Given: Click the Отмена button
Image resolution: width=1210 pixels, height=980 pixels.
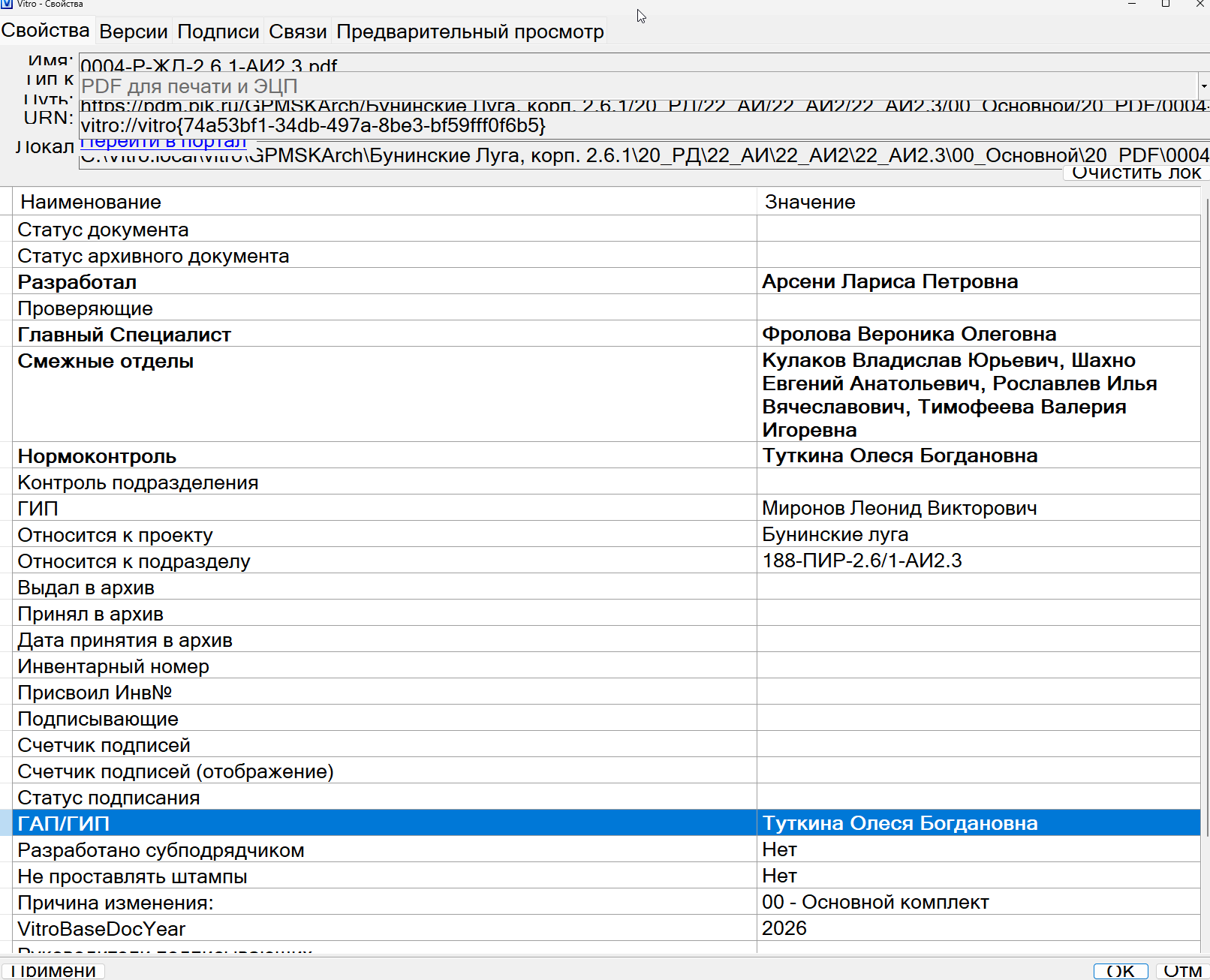Looking at the screenshot, I should [1183, 971].
